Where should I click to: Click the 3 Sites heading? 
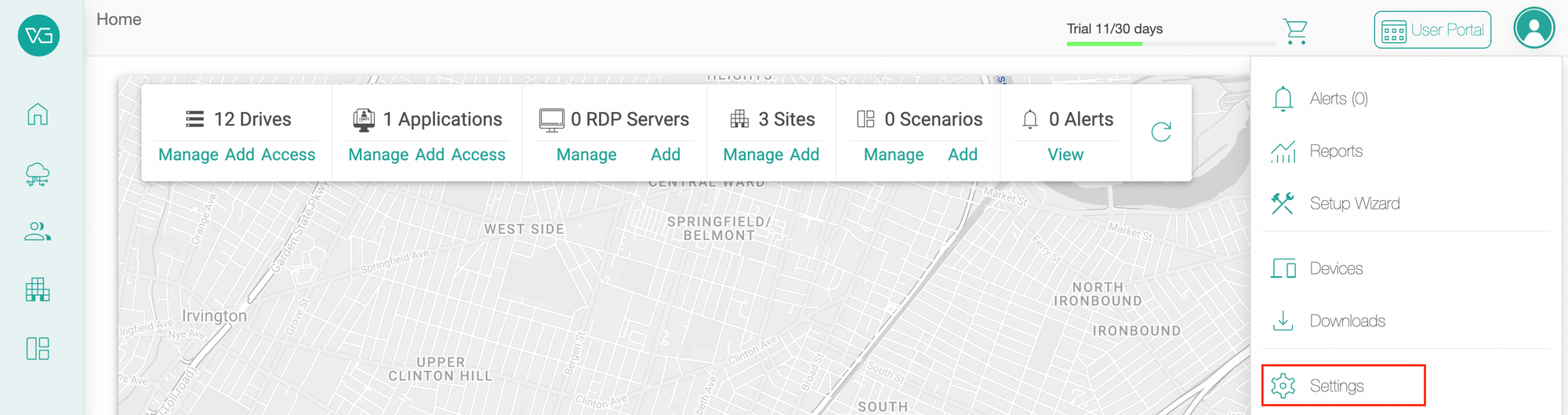[x=786, y=119]
